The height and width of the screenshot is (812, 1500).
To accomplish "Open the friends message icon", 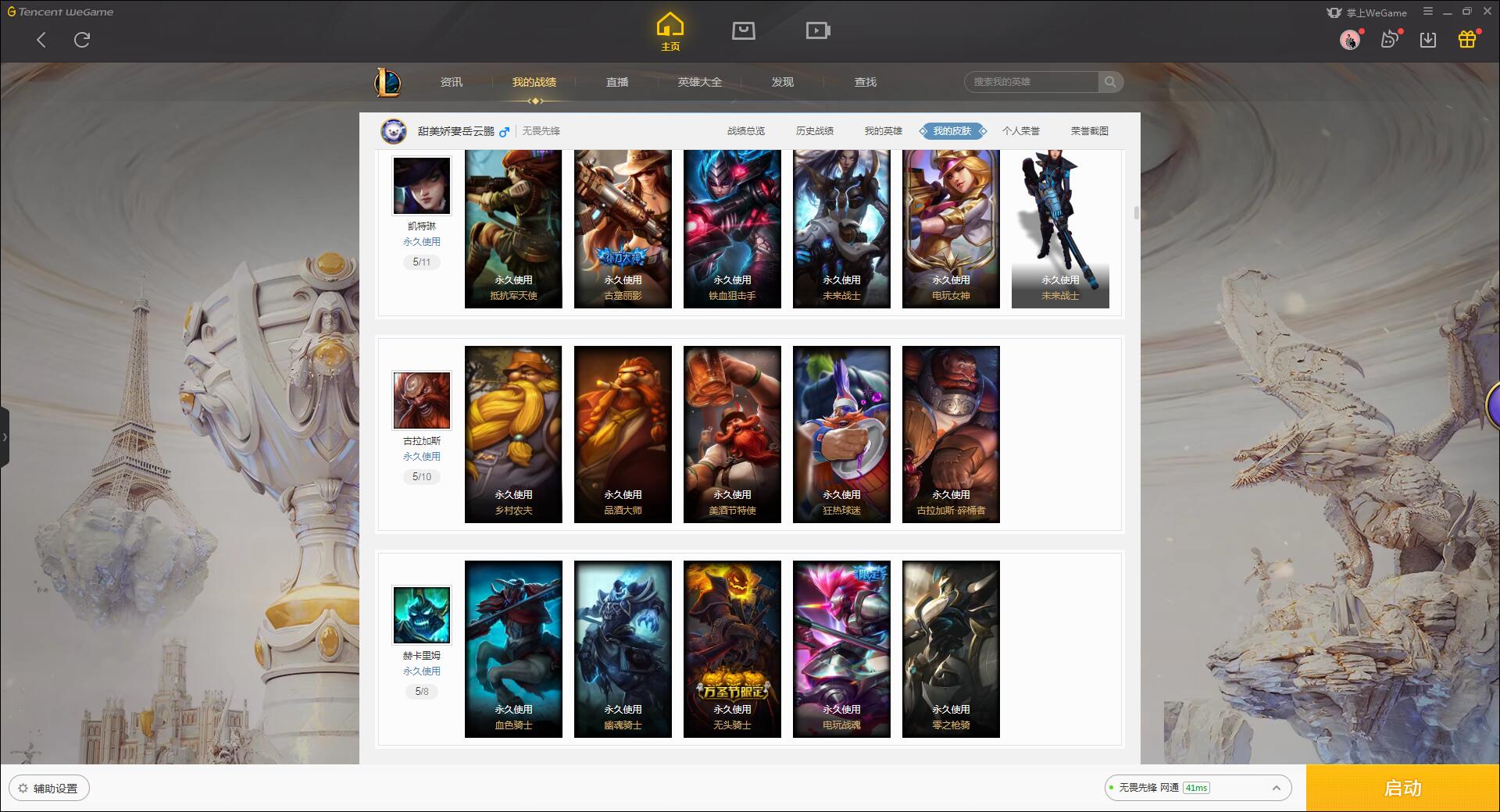I will point(1389,40).
